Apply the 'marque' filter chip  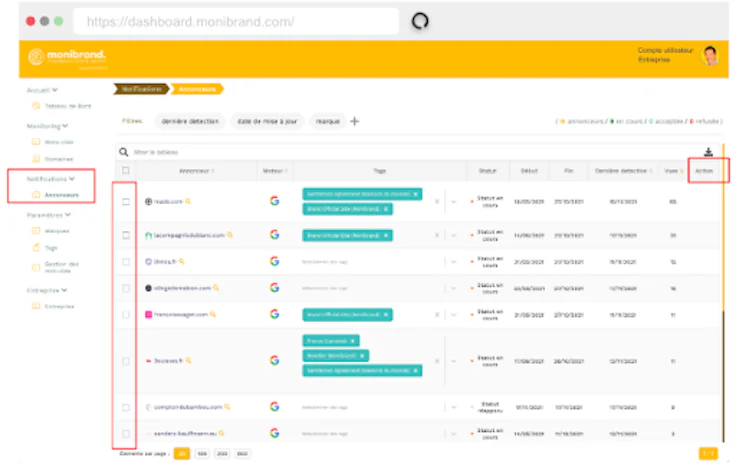(x=328, y=121)
